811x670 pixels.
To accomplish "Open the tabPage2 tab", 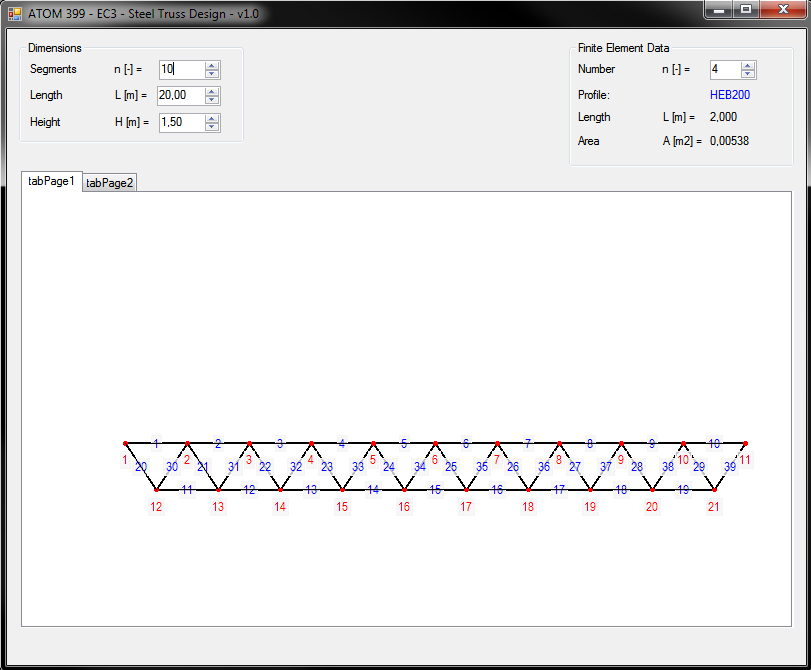I will (x=110, y=183).
